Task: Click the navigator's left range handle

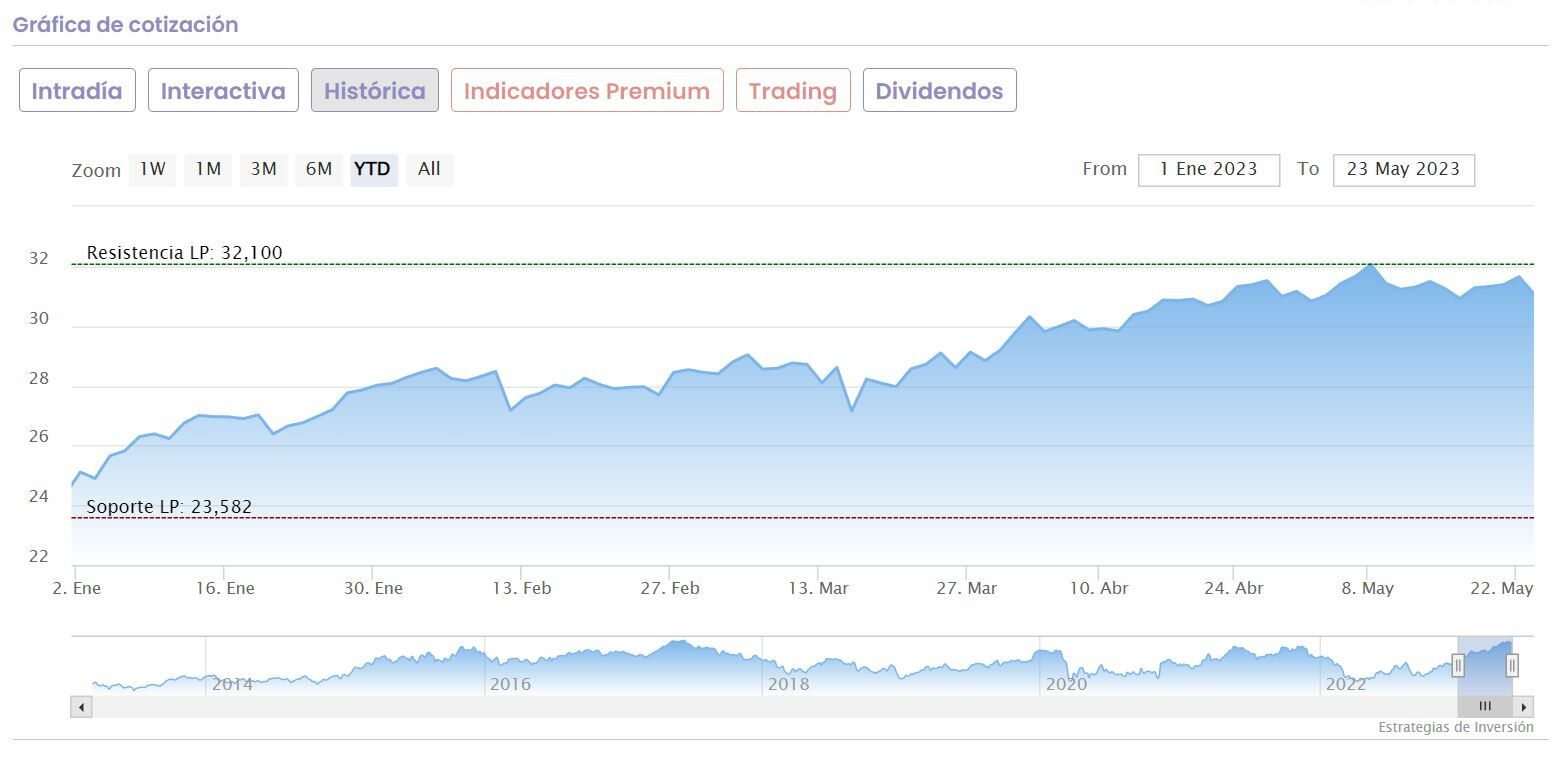Action: [x=1458, y=666]
